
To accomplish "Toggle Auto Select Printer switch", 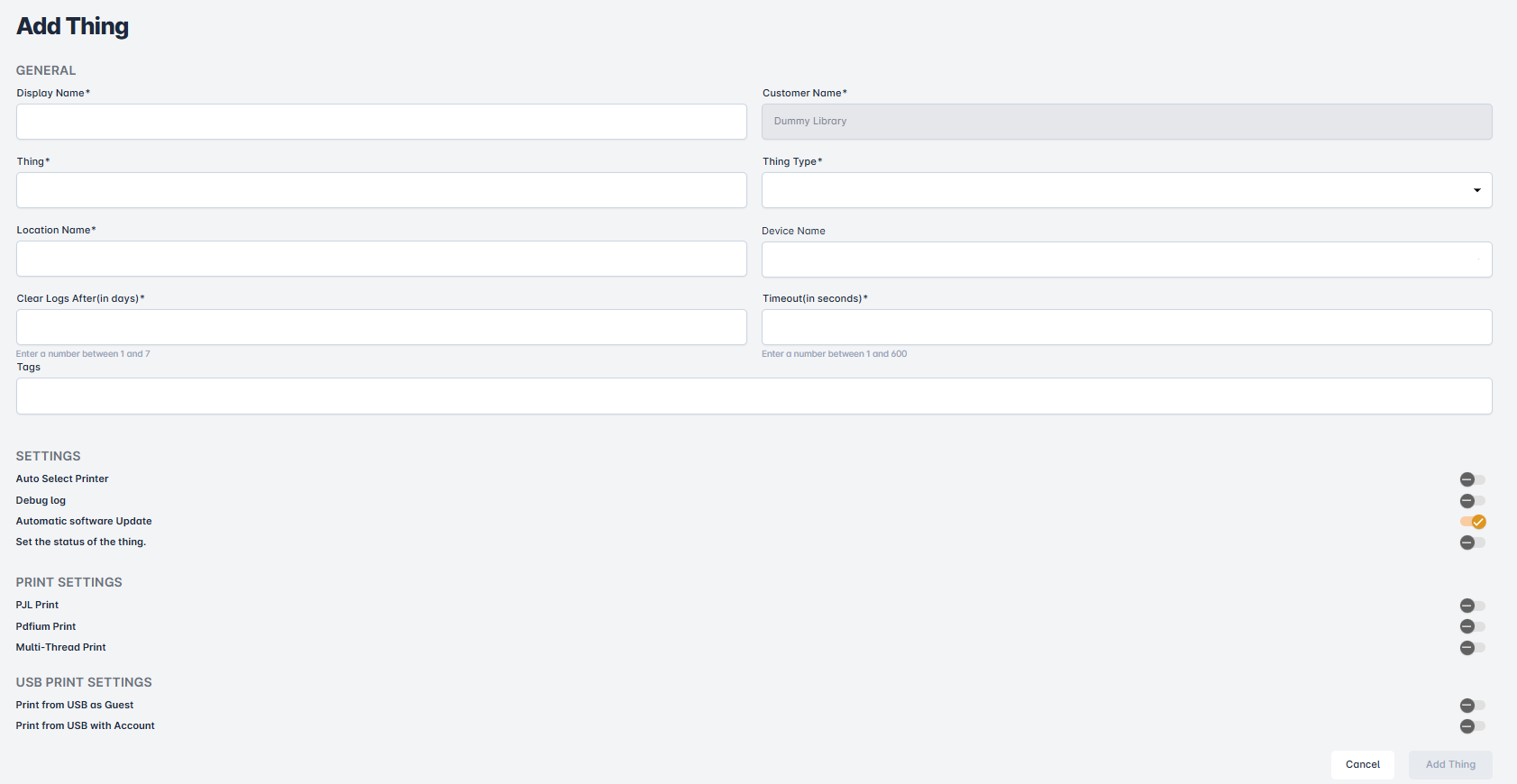I will click(1472, 479).
